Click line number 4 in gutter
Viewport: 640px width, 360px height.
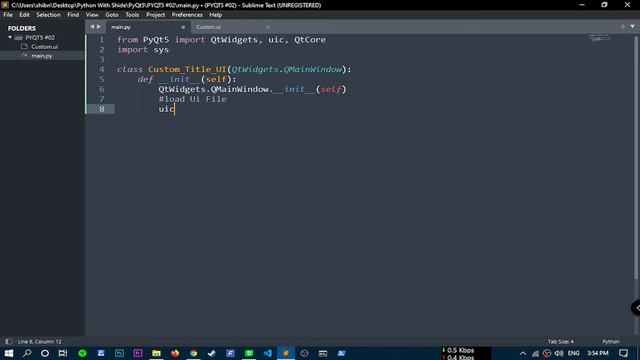coord(102,69)
